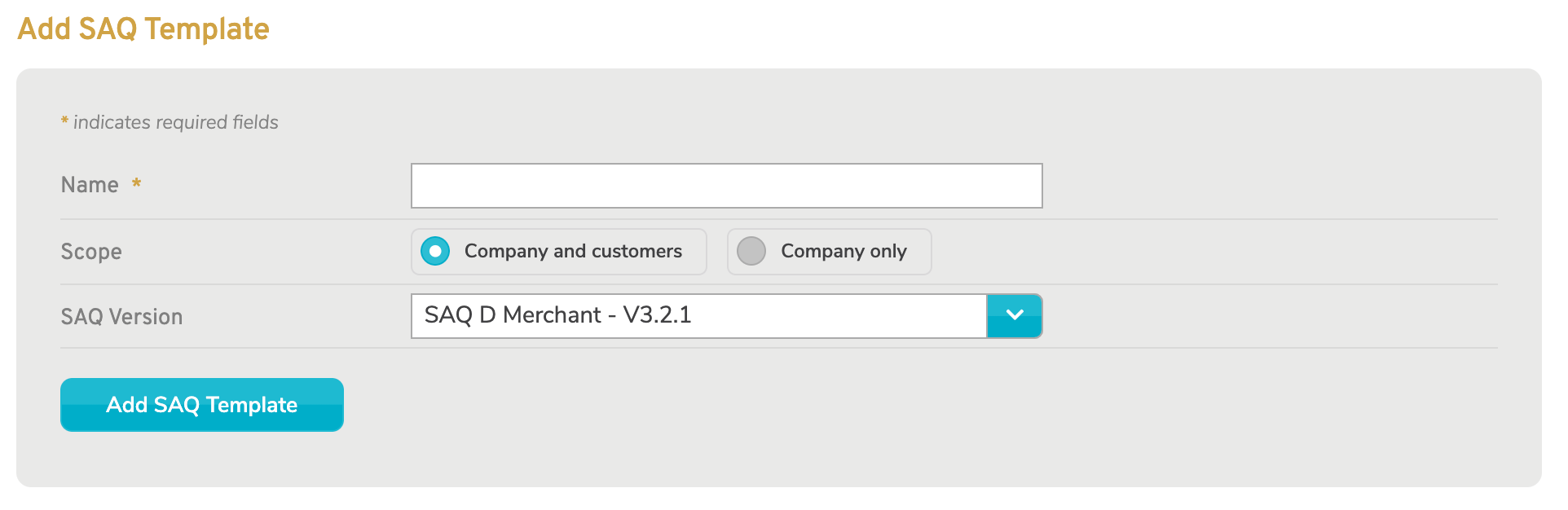Open the "SAQ D Merchant - V3.2.1" combo box
1568x510 pixels.
coord(698,315)
